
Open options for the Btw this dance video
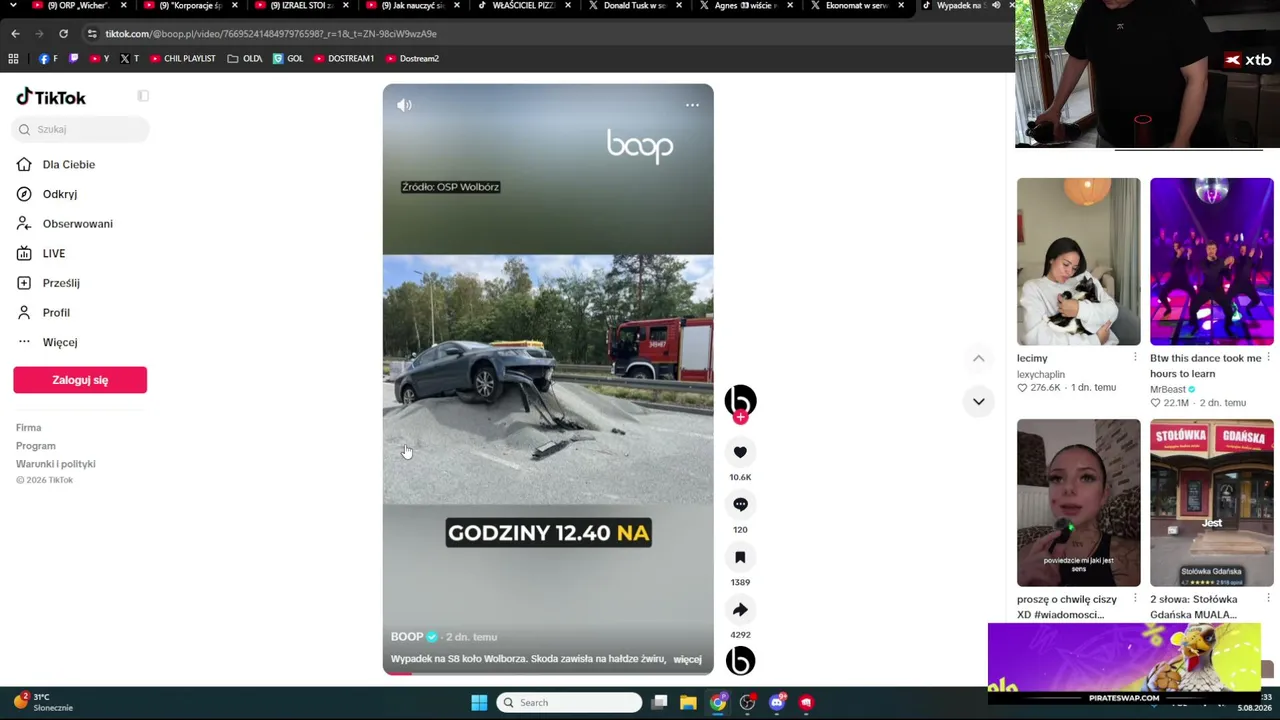point(1269,358)
